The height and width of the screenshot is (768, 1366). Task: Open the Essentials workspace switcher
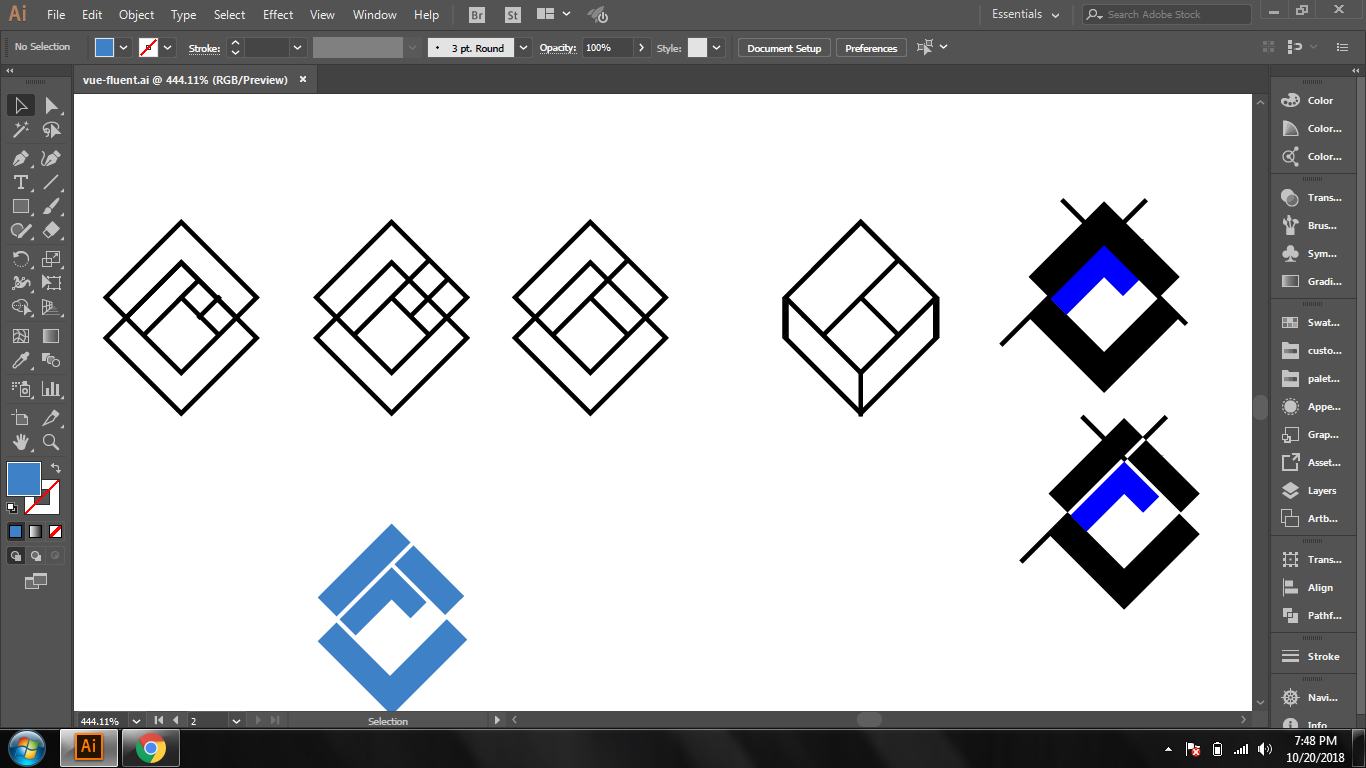1025,14
